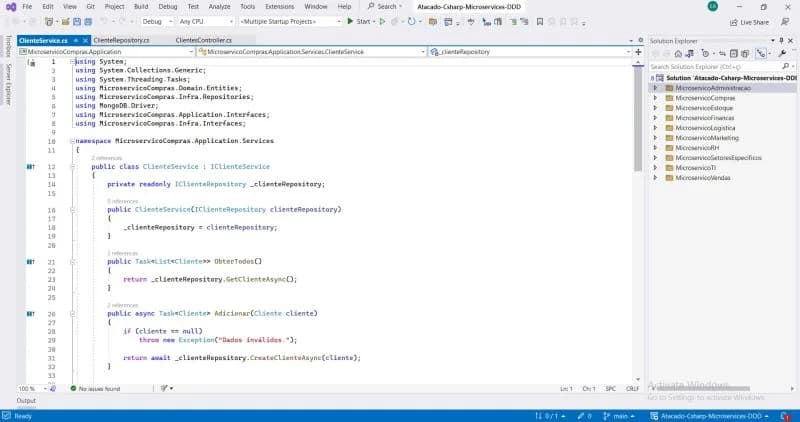800x422 pixels.
Task: Click the code cleanup broom icon
Action: pos(165,388)
